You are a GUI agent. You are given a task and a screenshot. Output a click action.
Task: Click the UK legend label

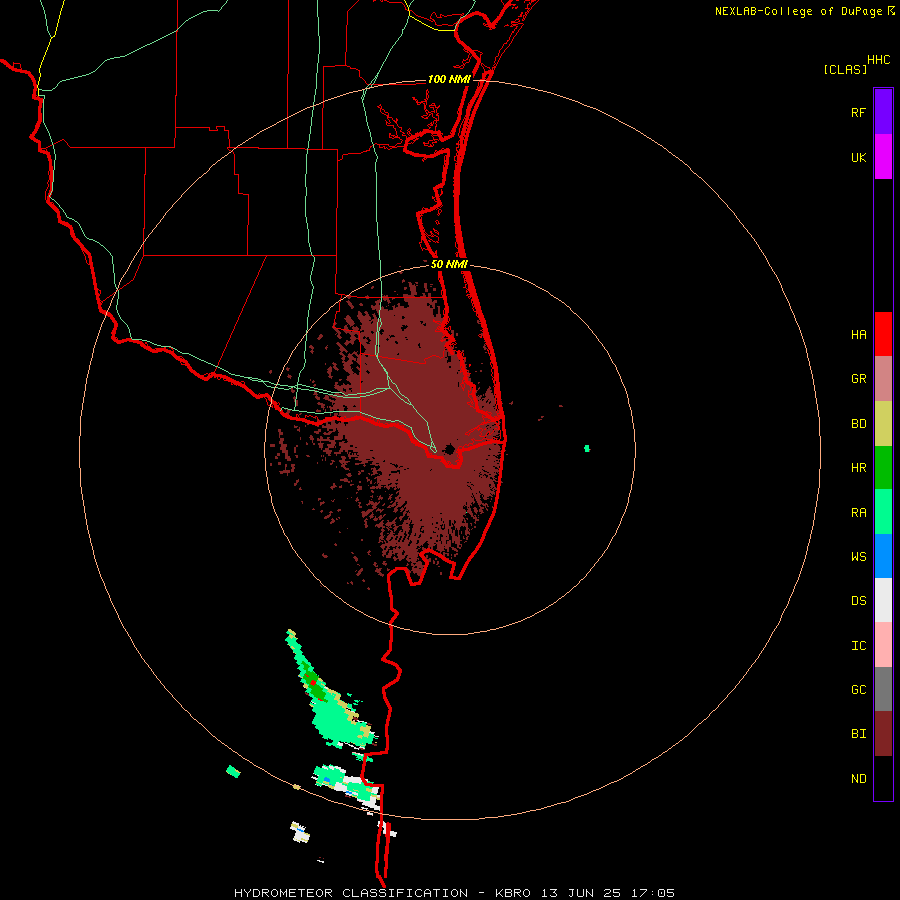pyautogui.click(x=858, y=157)
